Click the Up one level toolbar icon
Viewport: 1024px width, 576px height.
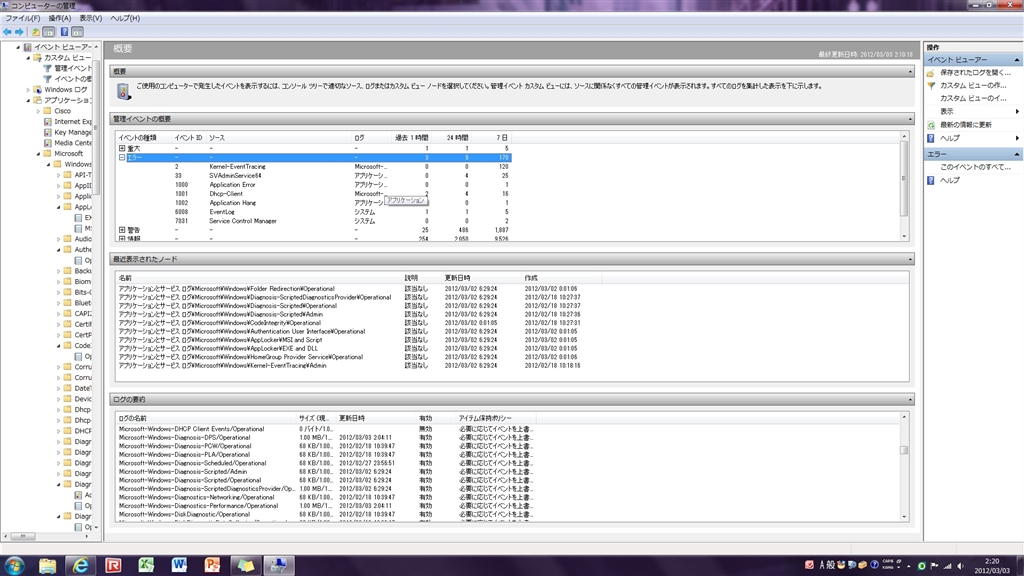click(x=35, y=31)
